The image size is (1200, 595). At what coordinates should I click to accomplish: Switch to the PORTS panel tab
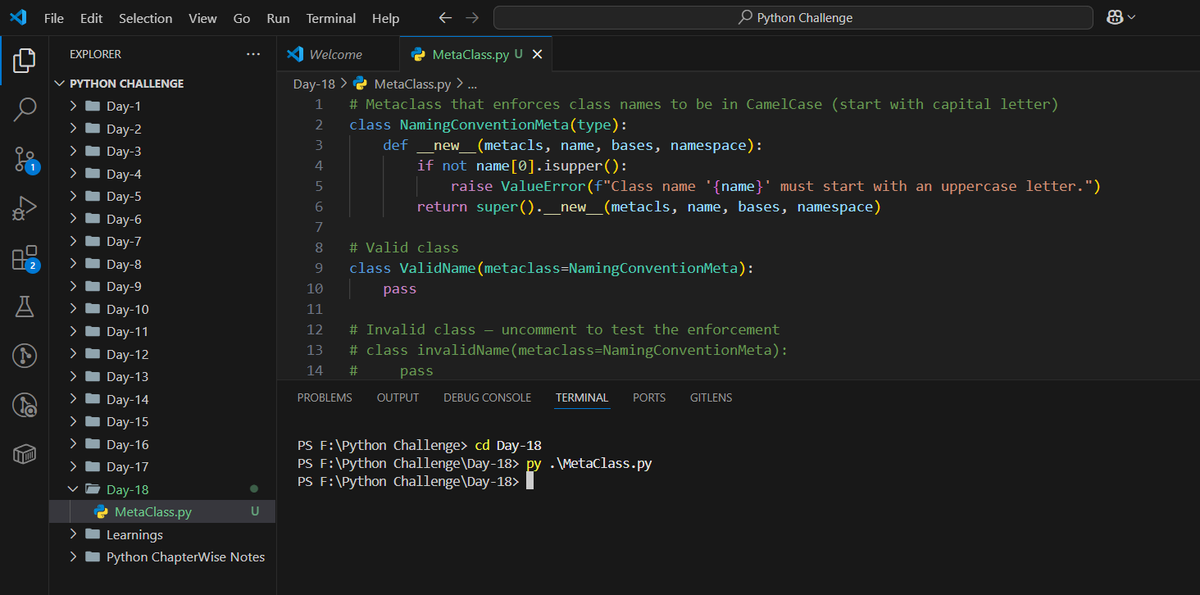[x=649, y=397]
